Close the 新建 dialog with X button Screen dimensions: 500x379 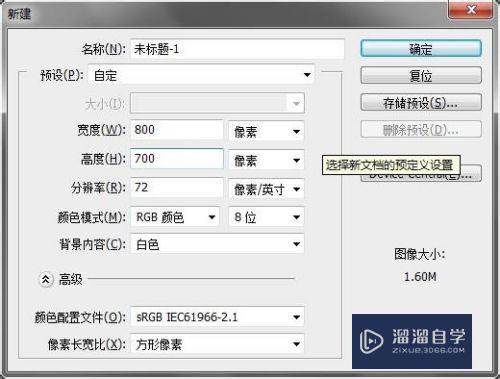click(471, 9)
